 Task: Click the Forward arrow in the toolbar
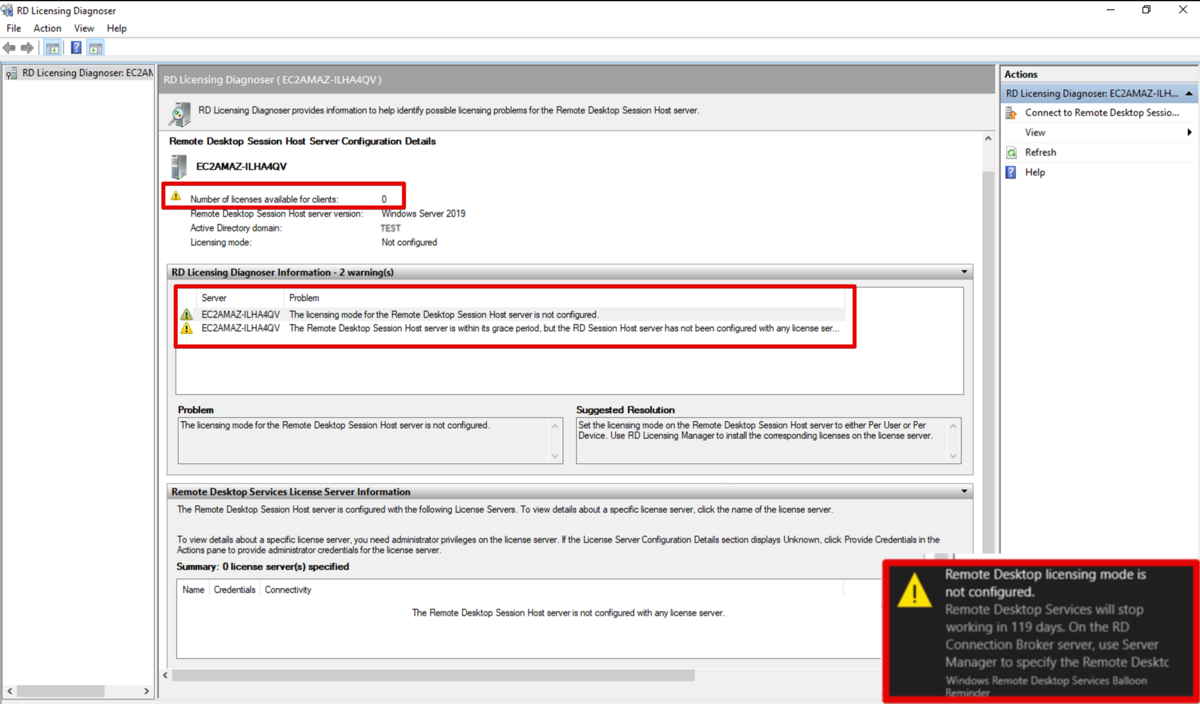tap(27, 48)
